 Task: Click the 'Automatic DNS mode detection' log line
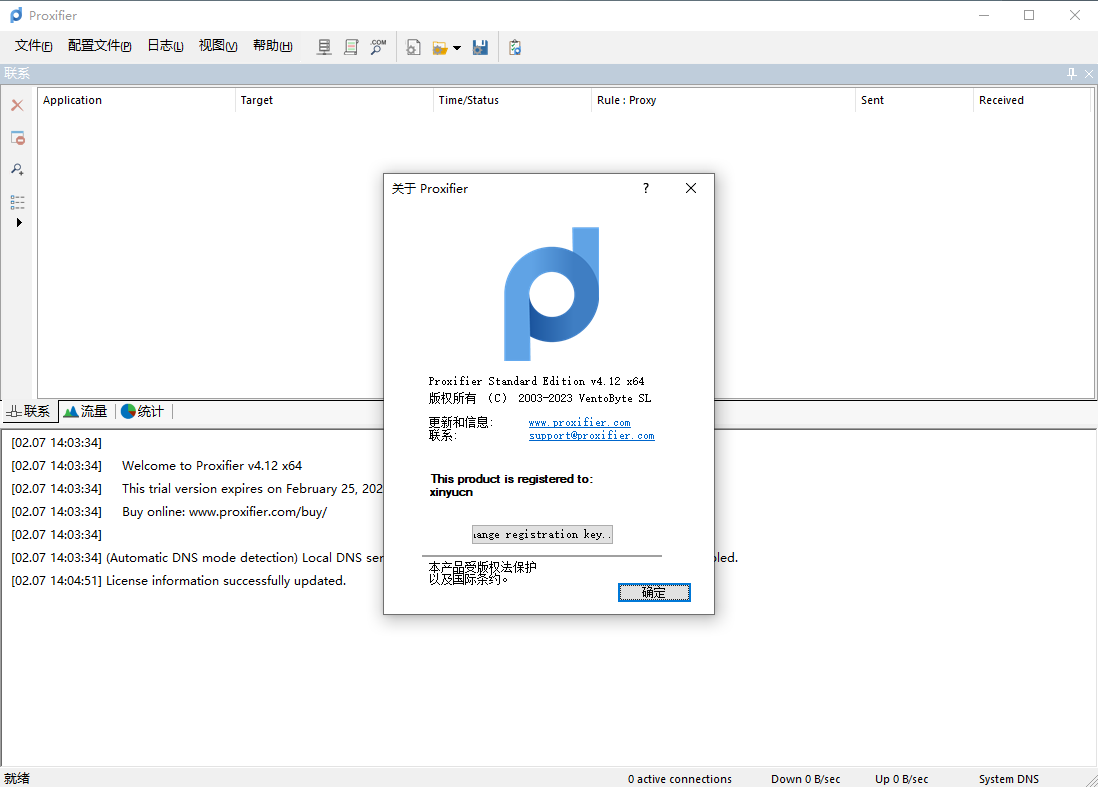pyautogui.click(x=244, y=557)
